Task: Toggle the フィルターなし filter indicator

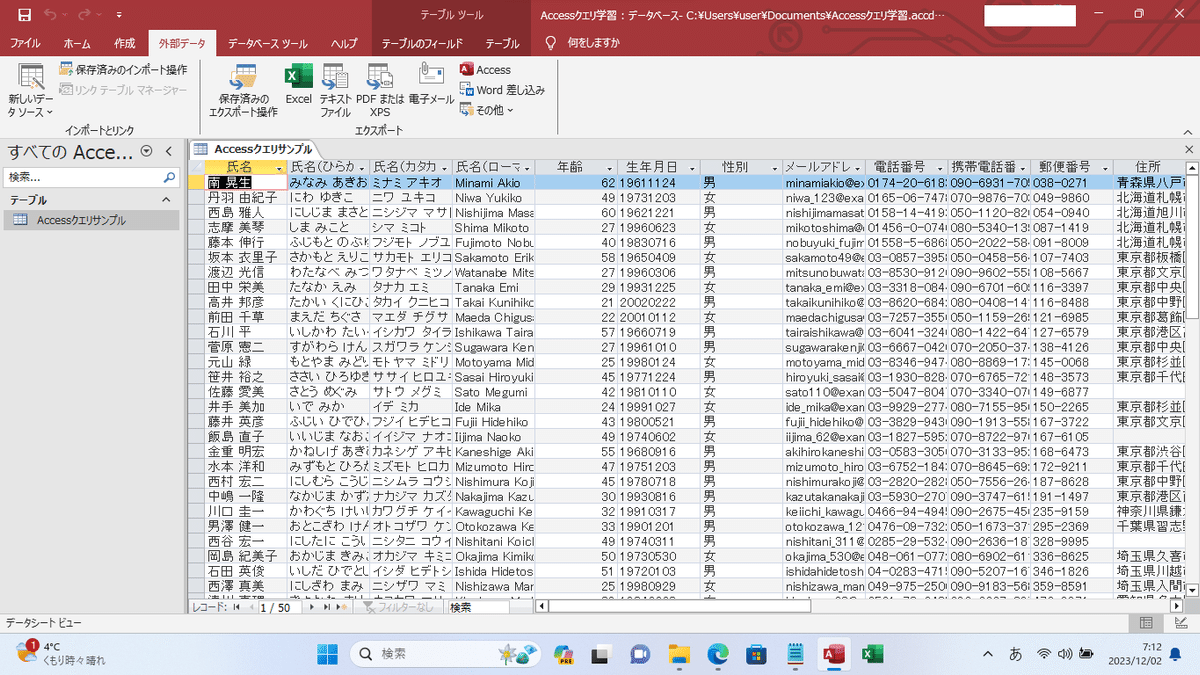Action: tap(399, 607)
